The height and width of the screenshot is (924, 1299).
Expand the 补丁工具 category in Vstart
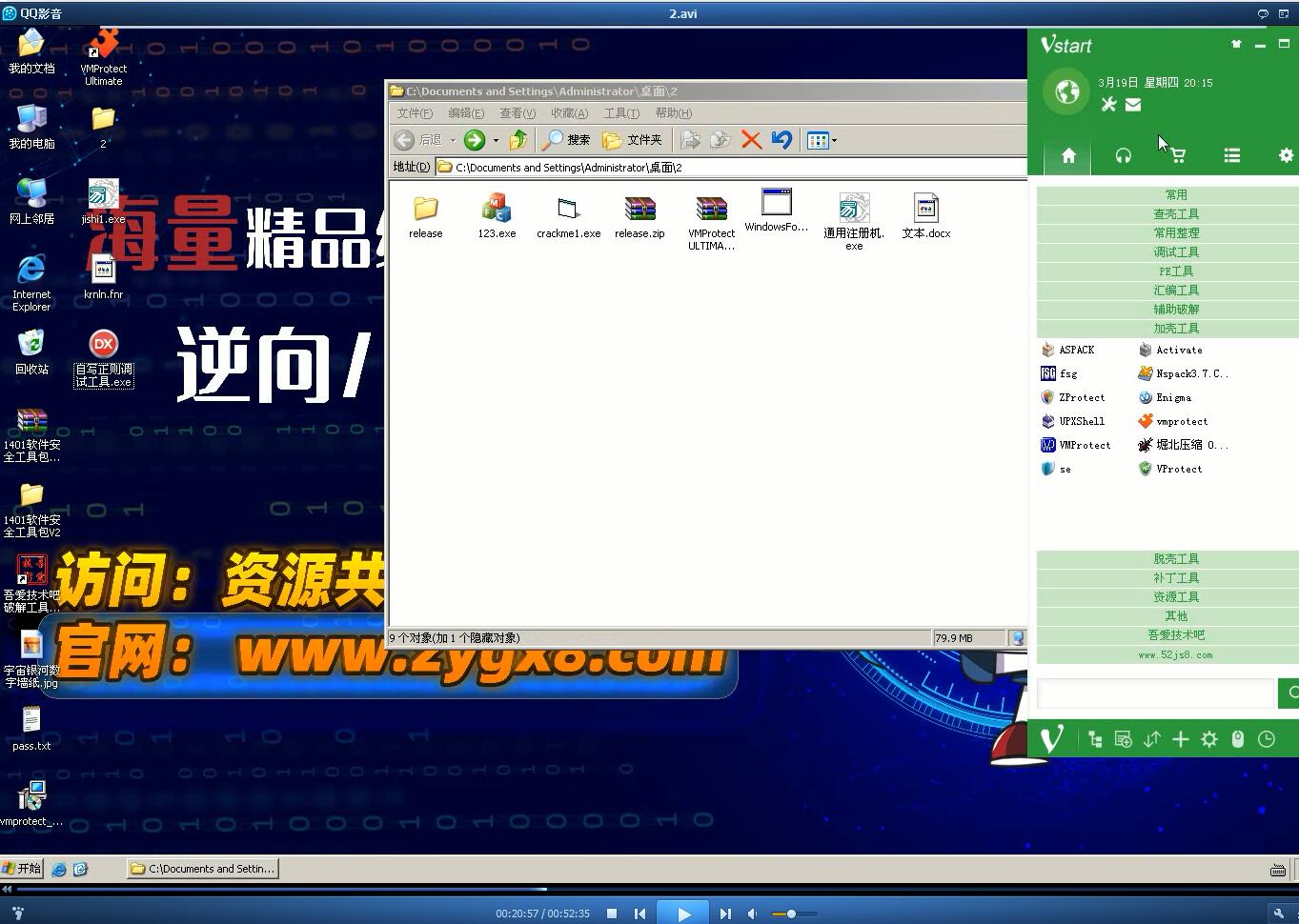[1176, 578]
